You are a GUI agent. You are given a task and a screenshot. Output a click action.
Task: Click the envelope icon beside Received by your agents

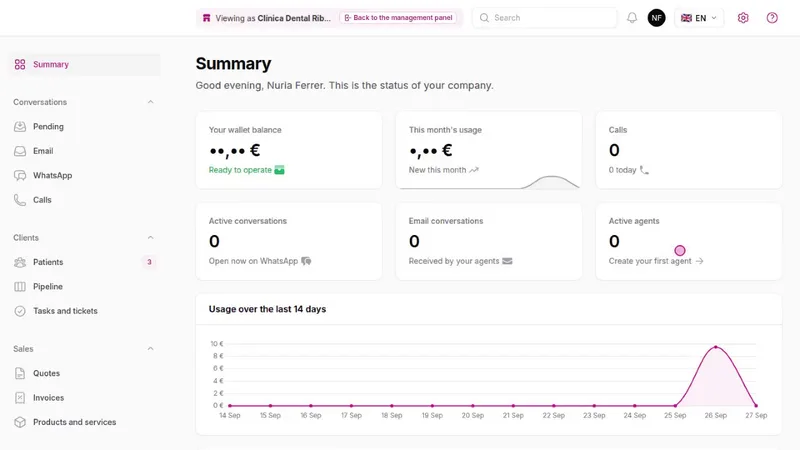pos(507,261)
